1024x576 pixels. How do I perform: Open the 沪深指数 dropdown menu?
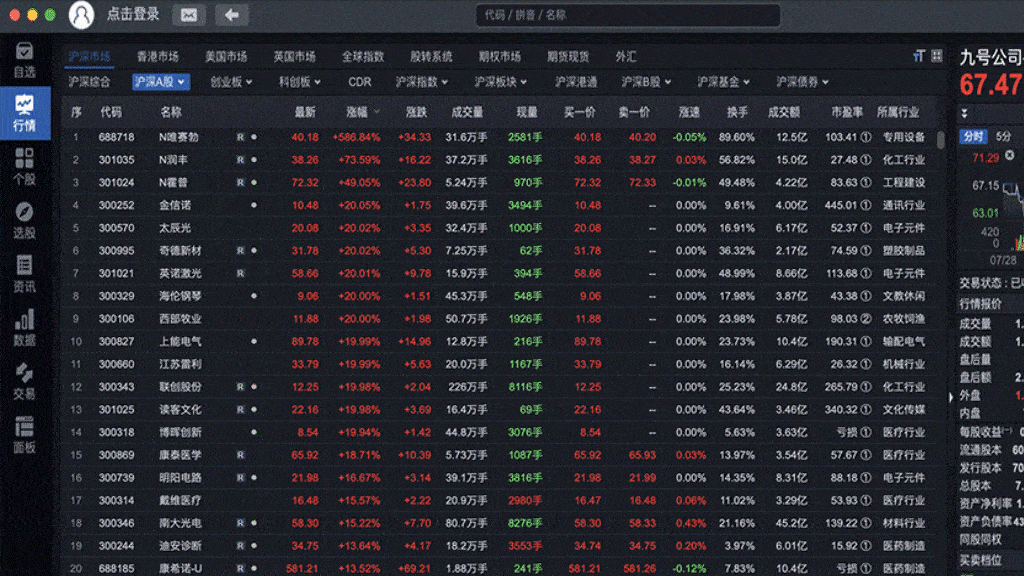(x=421, y=82)
